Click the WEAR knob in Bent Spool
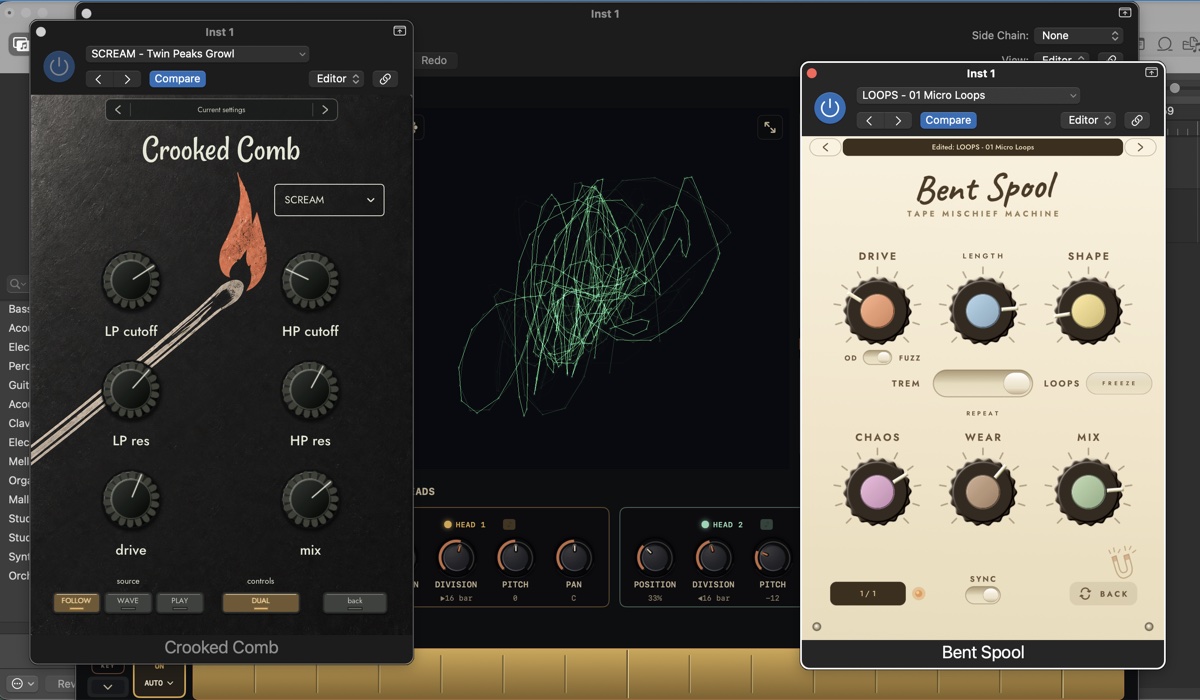This screenshot has height=700, width=1200. coord(983,491)
